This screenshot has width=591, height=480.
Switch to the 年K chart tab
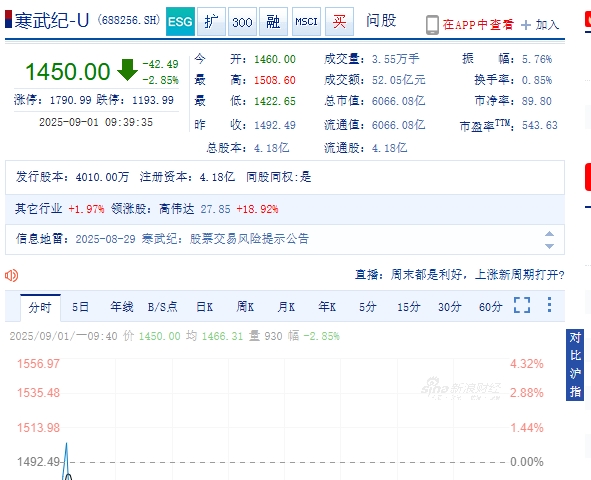click(x=327, y=307)
